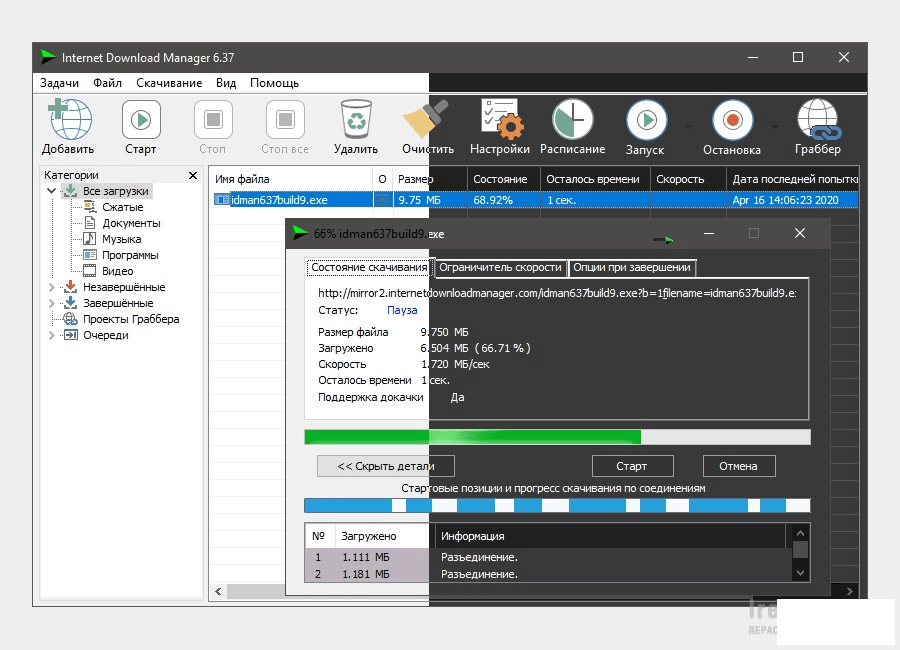Sort by Имя файла column header

coord(291,179)
